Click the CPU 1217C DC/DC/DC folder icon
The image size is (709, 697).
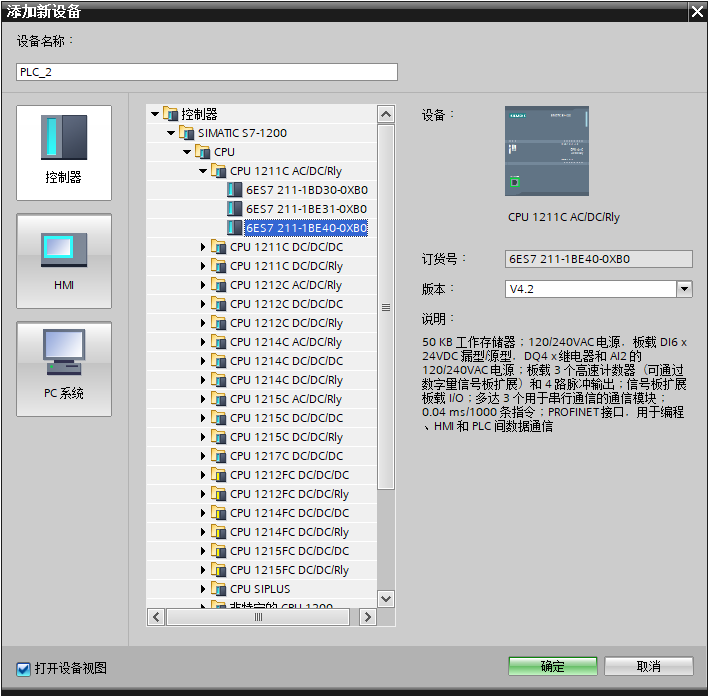(219, 456)
